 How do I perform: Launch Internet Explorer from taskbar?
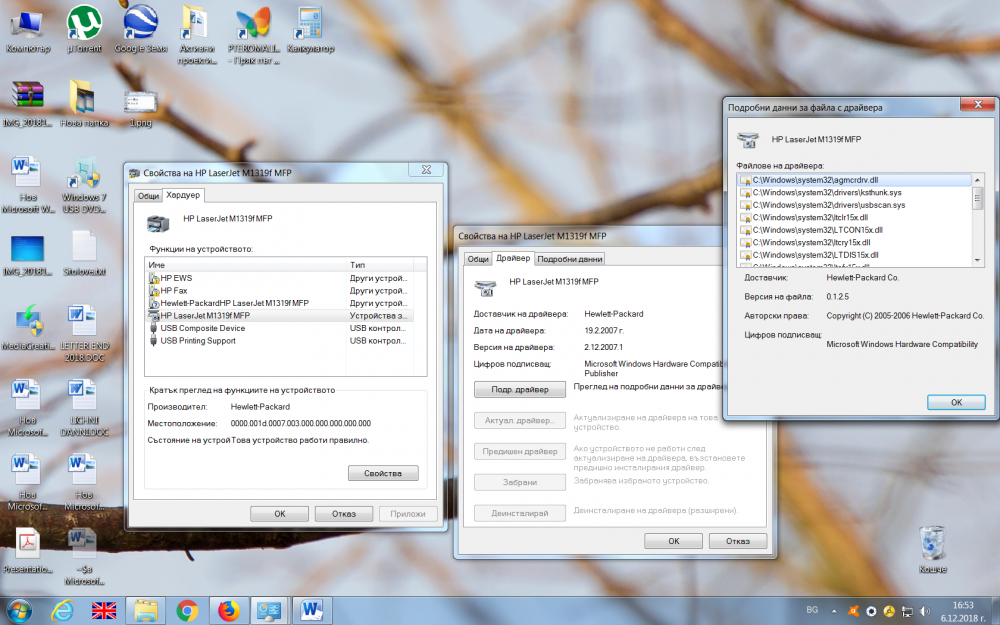click(62, 611)
